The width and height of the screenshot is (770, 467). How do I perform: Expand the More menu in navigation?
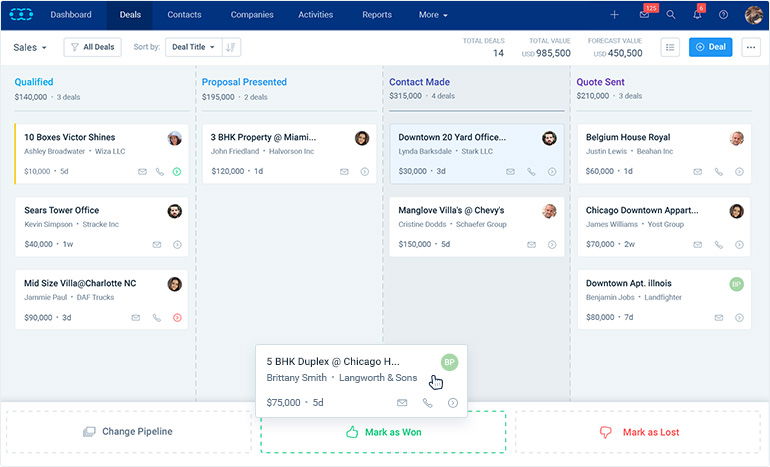point(433,15)
